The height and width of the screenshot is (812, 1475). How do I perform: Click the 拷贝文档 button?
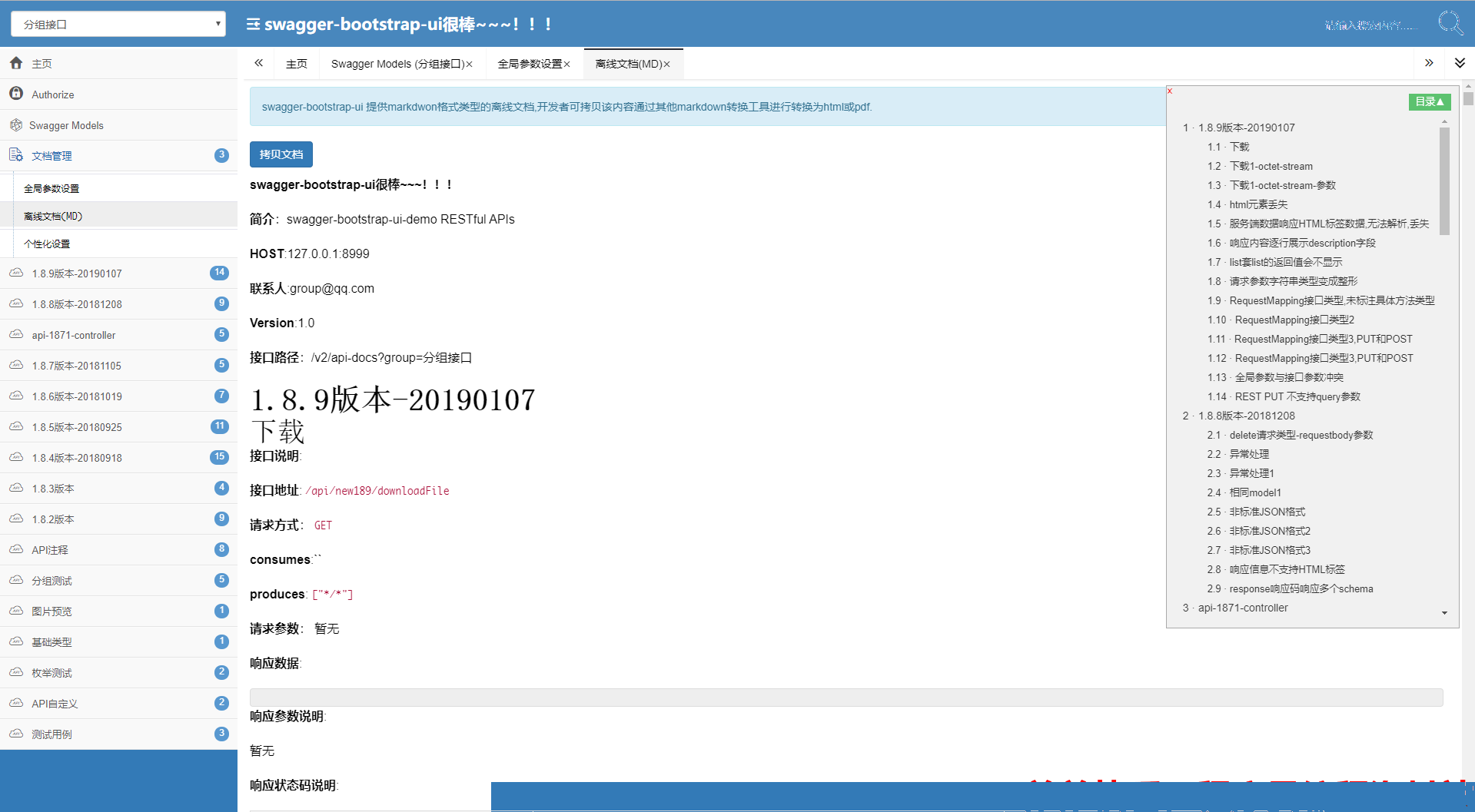(281, 154)
